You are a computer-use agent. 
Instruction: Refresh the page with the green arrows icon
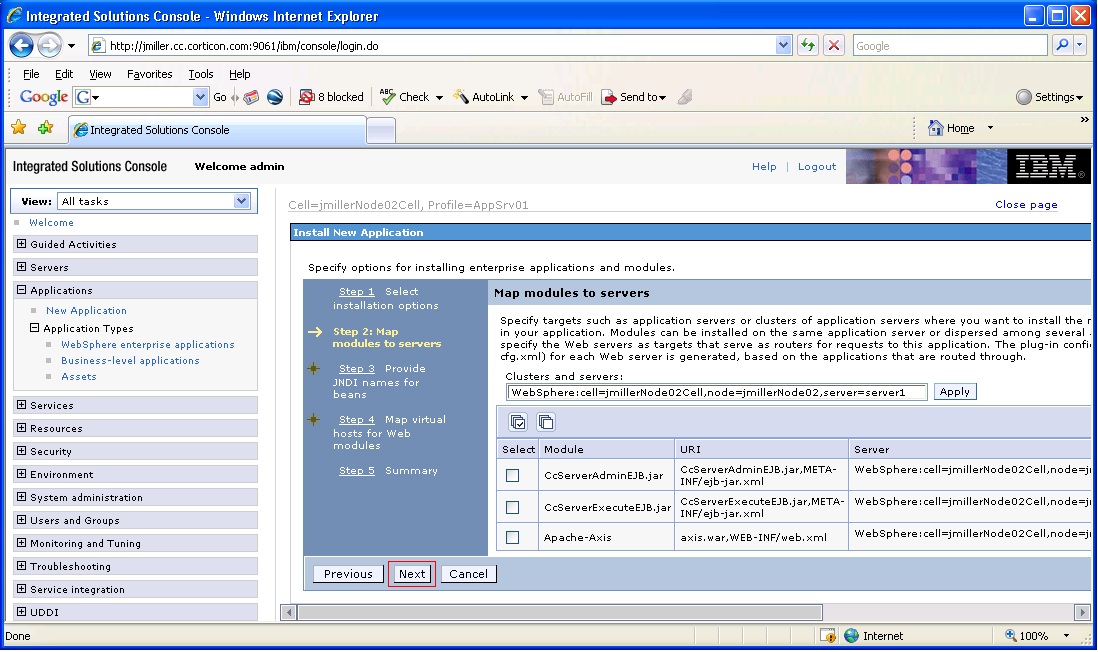click(808, 46)
